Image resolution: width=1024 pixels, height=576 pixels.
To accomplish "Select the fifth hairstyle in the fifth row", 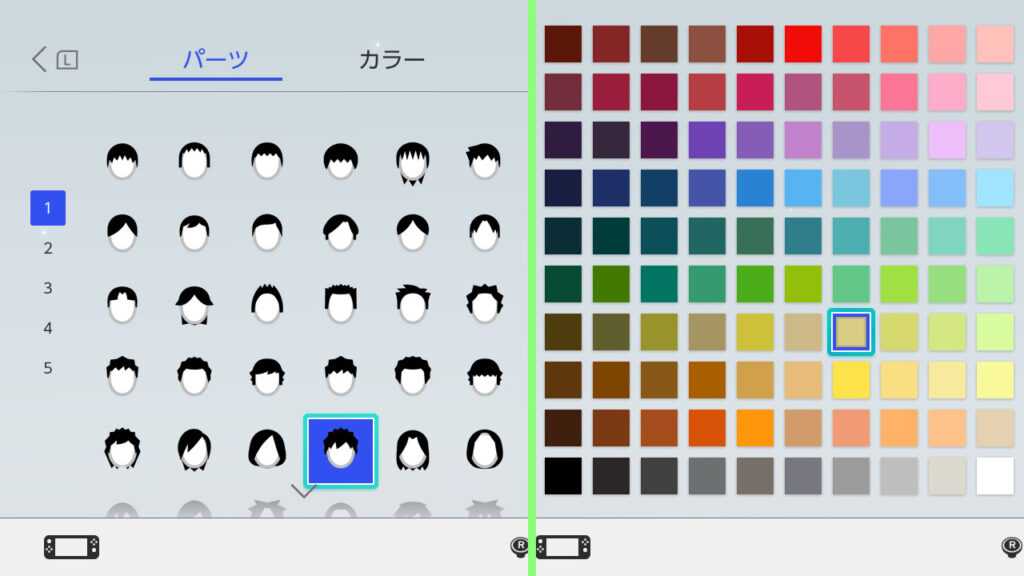I will click(413, 449).
